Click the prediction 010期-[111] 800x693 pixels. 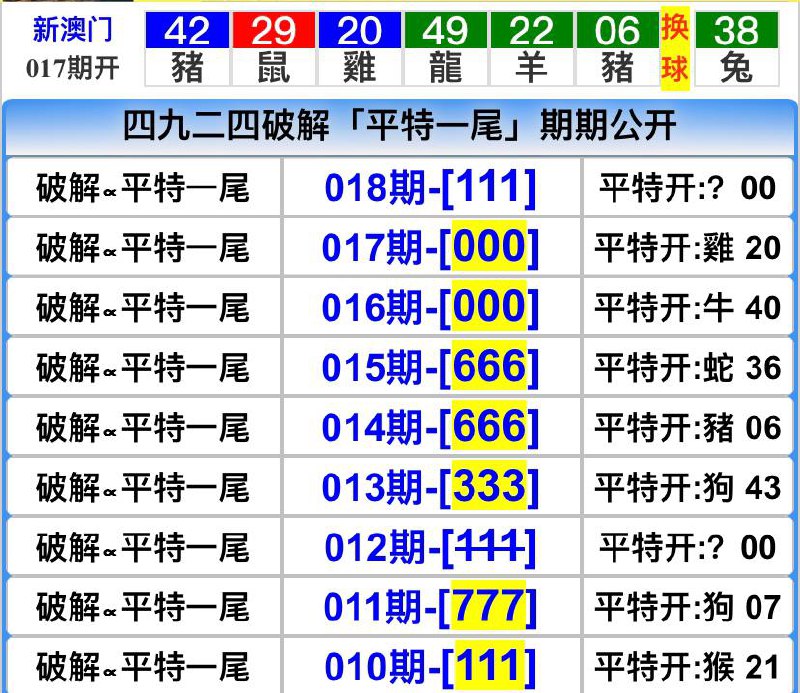click(431, 666)
